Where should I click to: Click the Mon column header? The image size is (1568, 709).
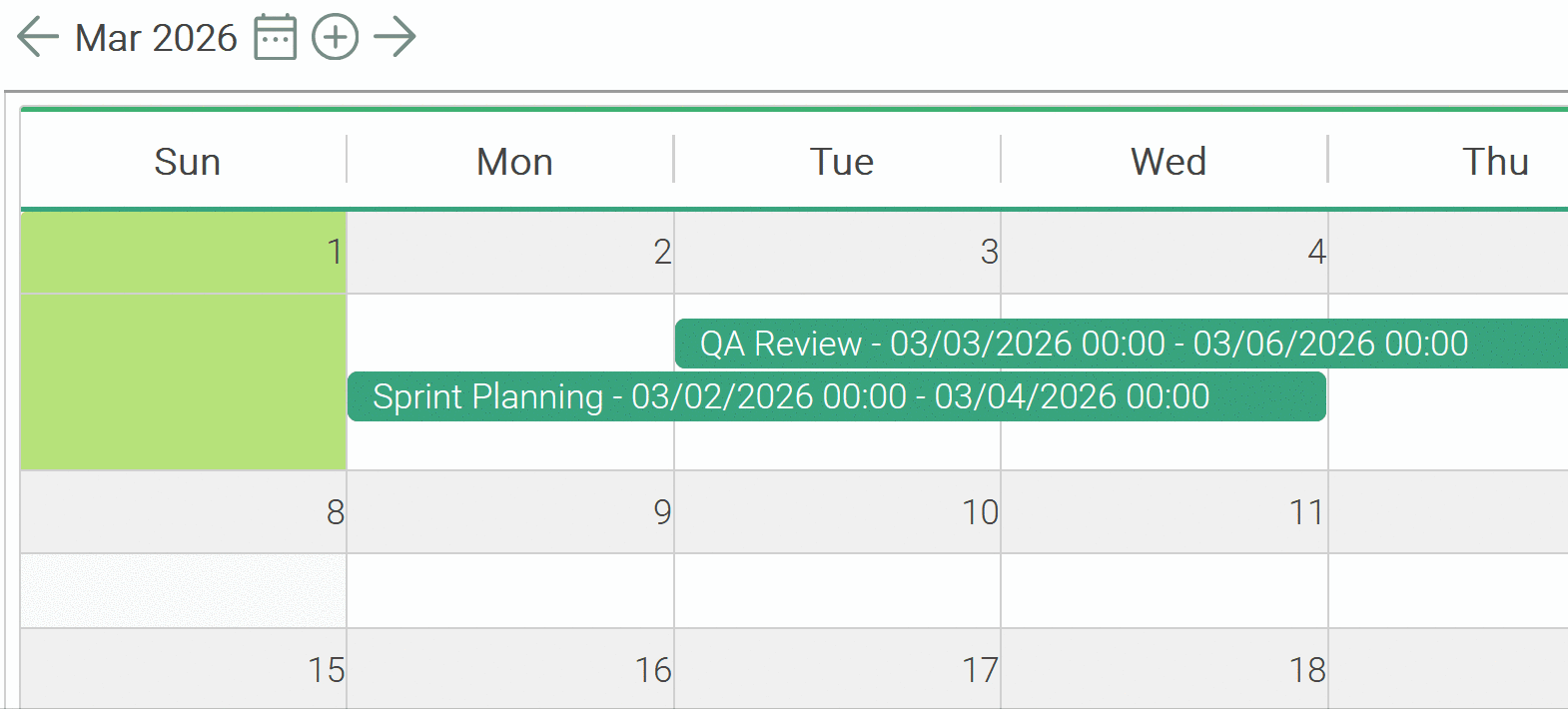[514, 162]
